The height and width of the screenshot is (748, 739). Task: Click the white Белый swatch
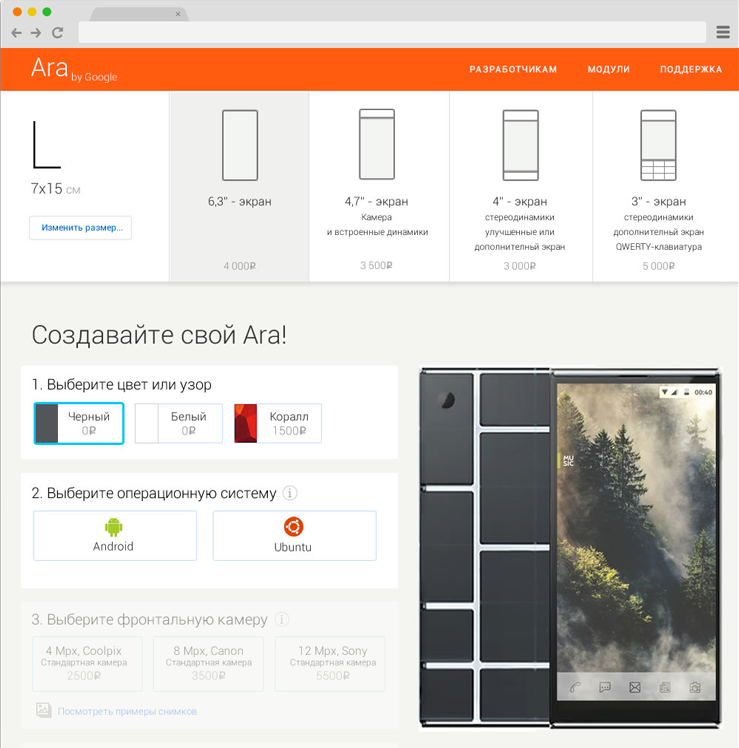click(x=147, y=423)
